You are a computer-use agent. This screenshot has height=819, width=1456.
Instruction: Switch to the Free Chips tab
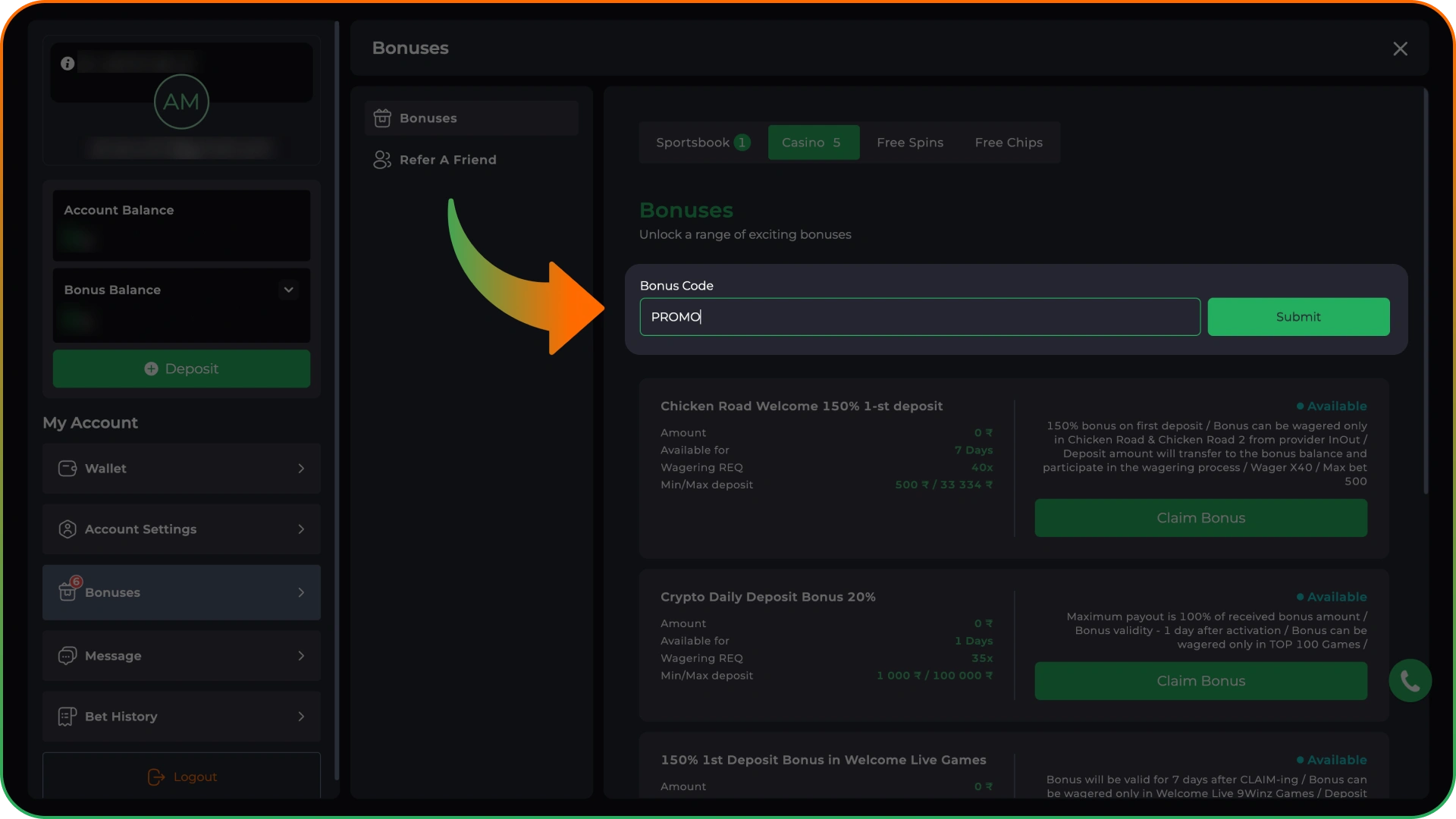[1009, 143]
